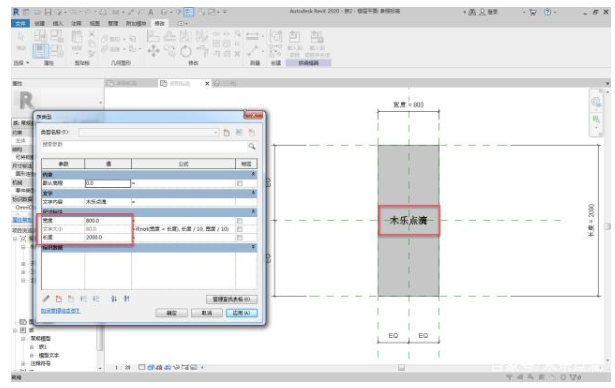Click the 宽度 value field showing 800.0
The width and height of the screenshot is (615, 388).
[x=108, y=221]
